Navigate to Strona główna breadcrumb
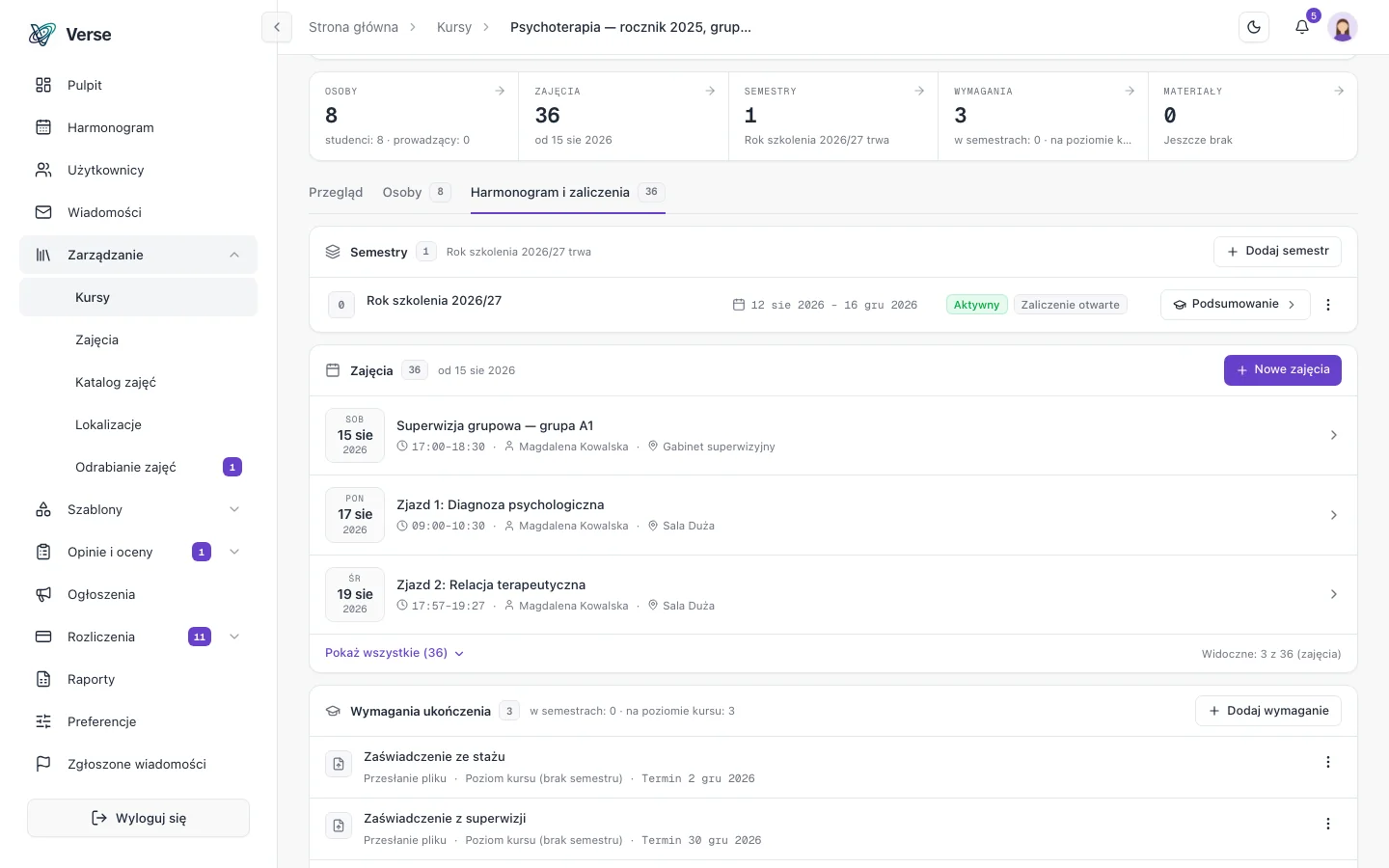This screenshot has height=868, width=1389. (x=353, y=27)
